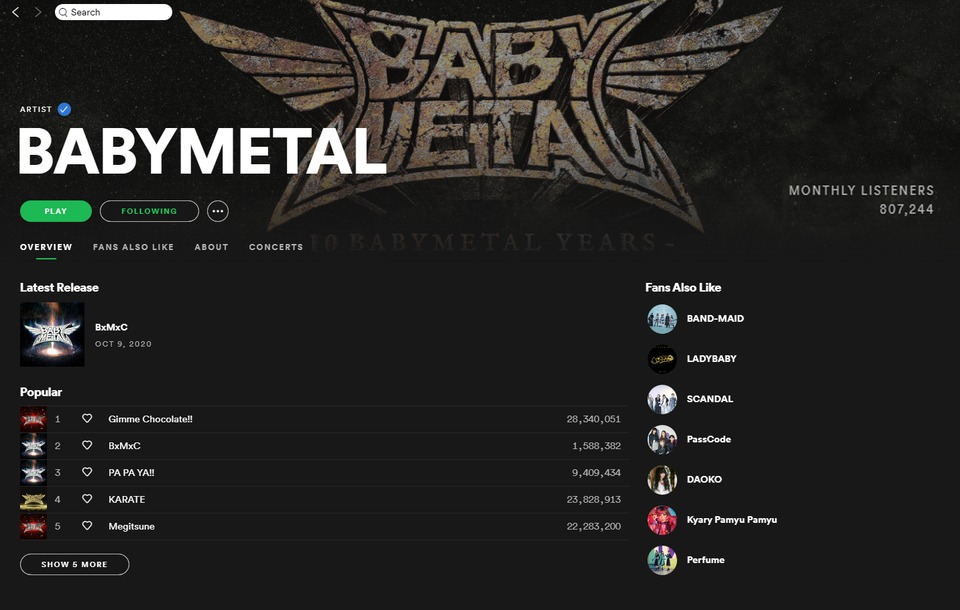Open BAND-MAID artist avatar
960x610 pixels.
click(x=662, y=319)
